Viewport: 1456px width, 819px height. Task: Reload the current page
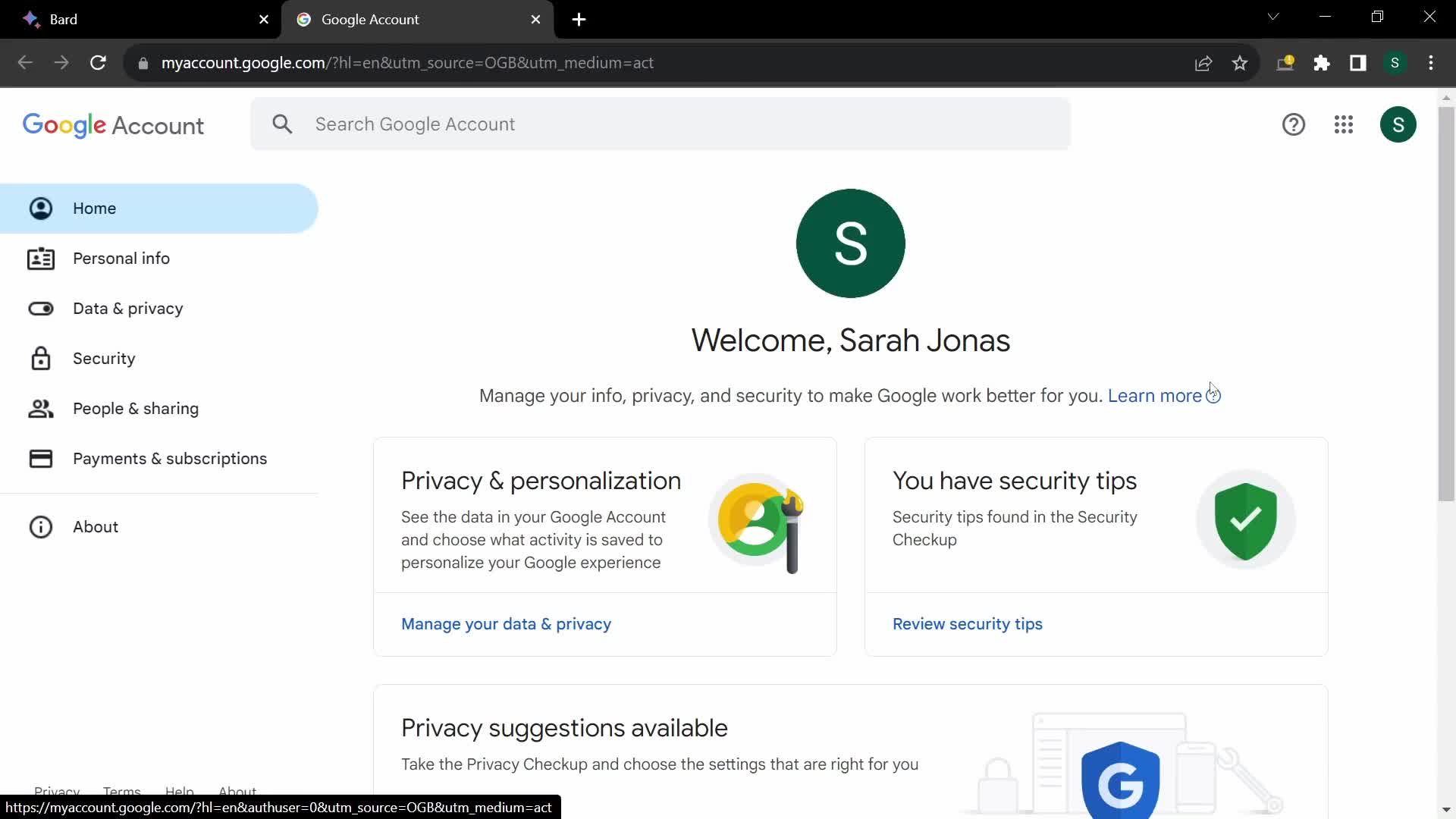pyautogui.click(x=98, y=63)
